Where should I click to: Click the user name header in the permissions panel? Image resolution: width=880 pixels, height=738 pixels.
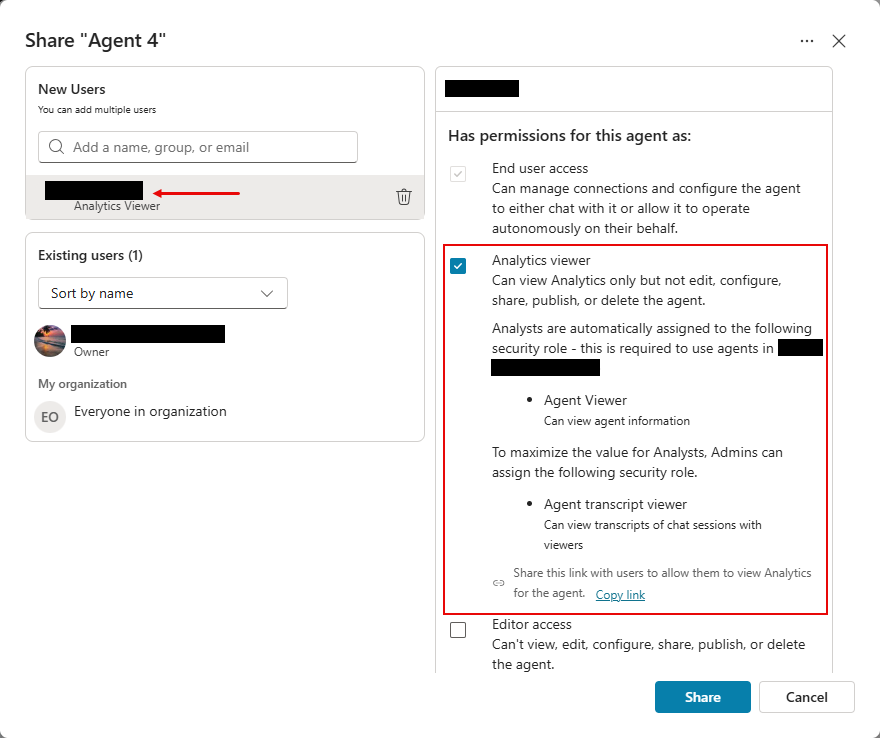pos(481,88)
